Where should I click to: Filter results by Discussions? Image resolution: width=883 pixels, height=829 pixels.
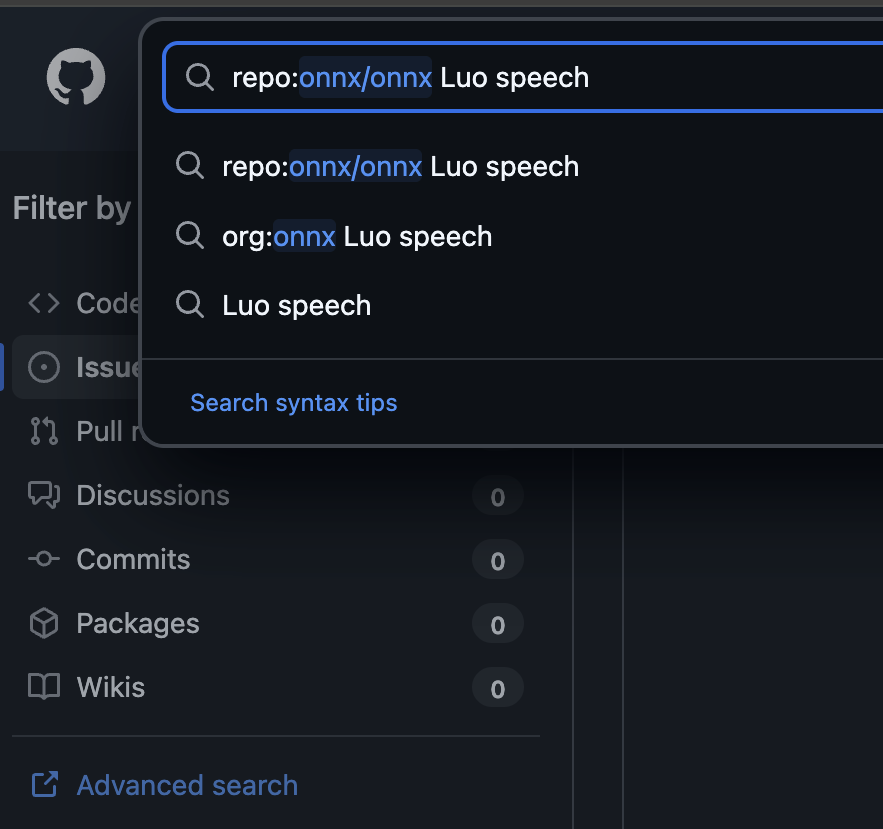pyautogui.click(x=153, y=495)
